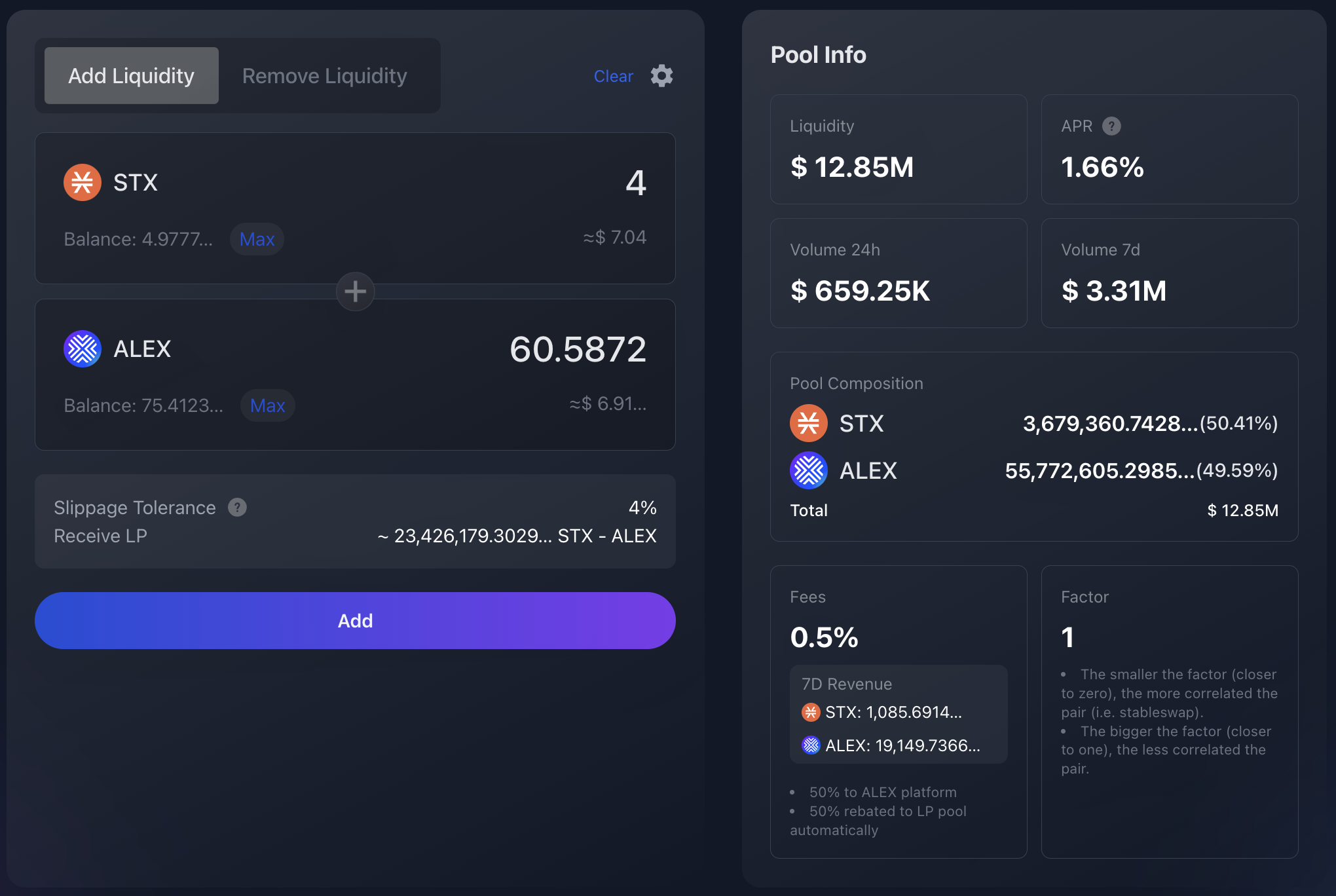
Task: Edit the STX amount field showing 4
Action: (635, 183)
